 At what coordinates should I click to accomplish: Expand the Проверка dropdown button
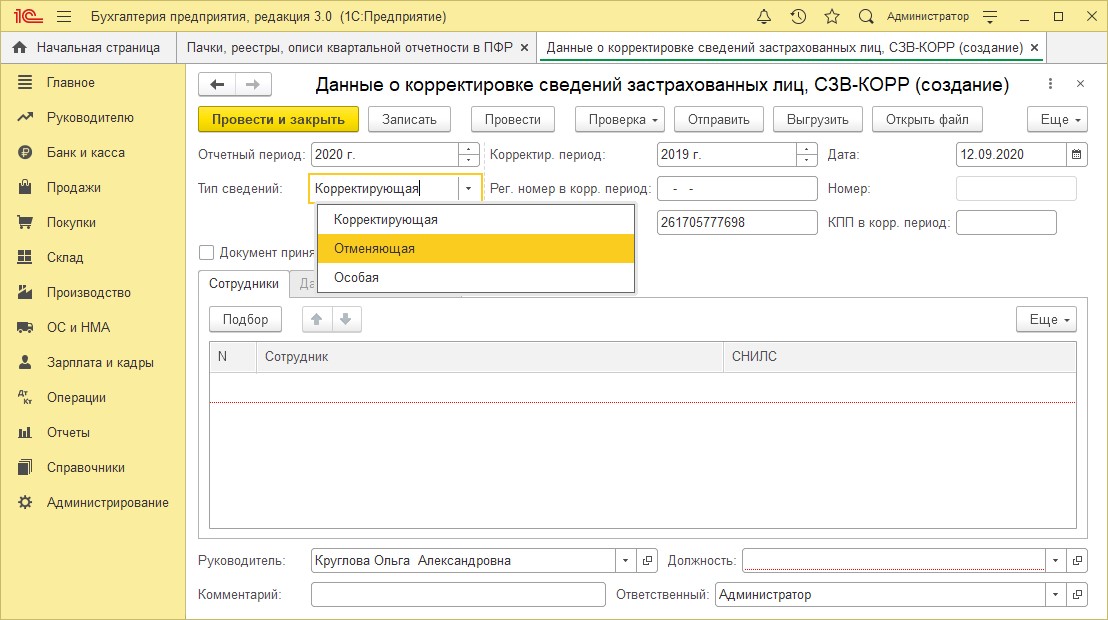[x=620, y=119]
